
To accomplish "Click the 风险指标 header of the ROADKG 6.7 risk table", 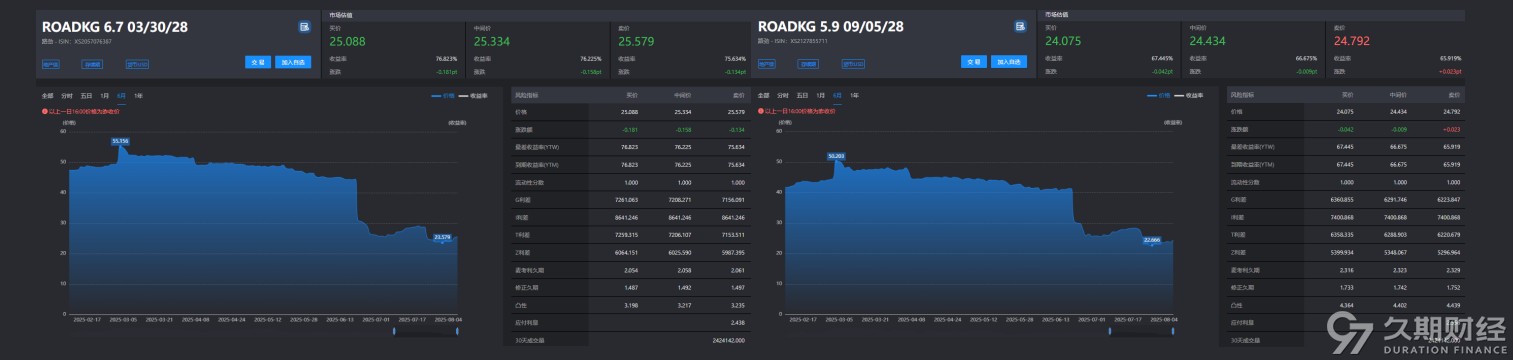I will click(525, 95).
